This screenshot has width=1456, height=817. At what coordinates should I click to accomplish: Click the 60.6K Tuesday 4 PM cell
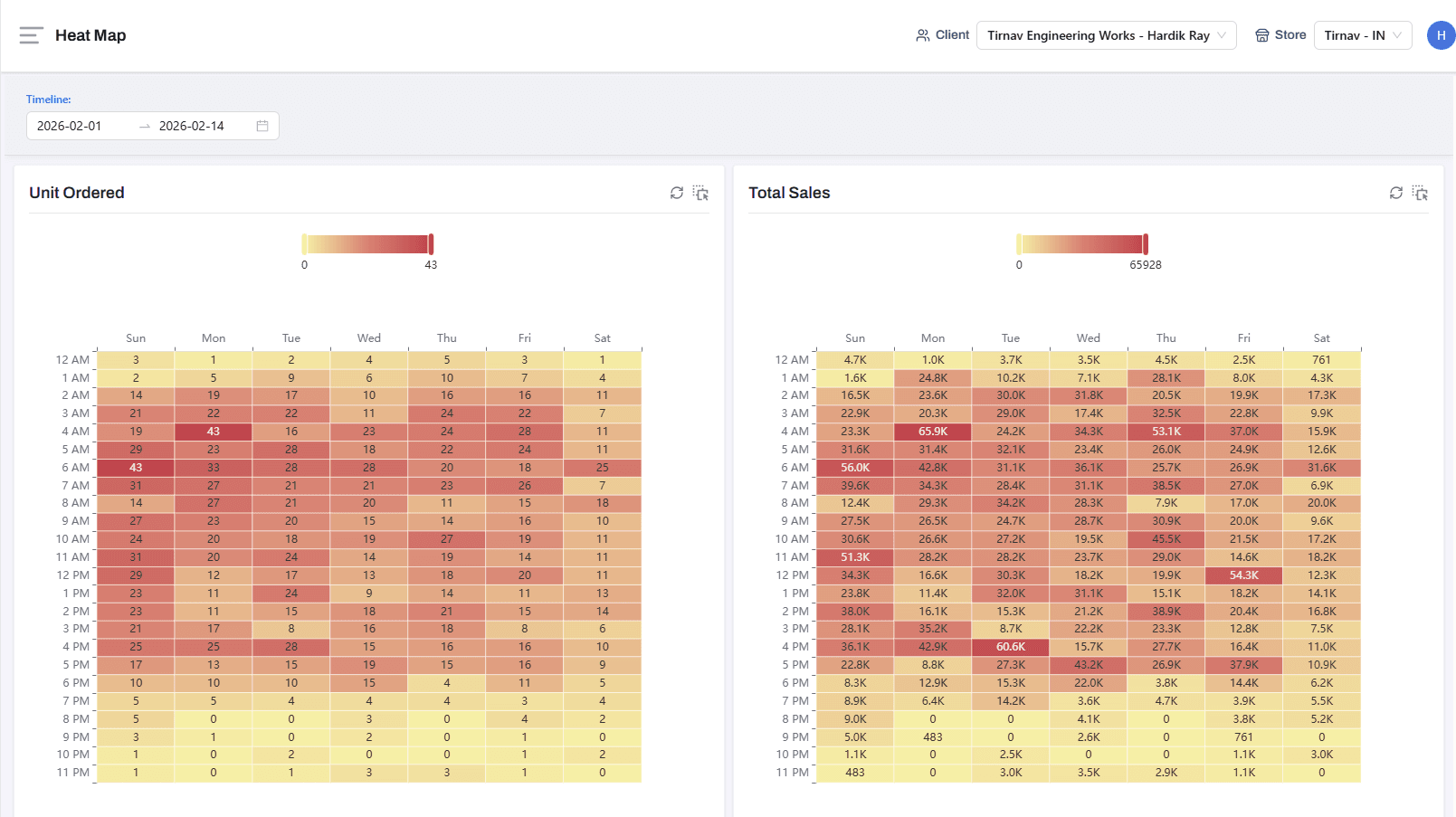(x=1010, y=647)
